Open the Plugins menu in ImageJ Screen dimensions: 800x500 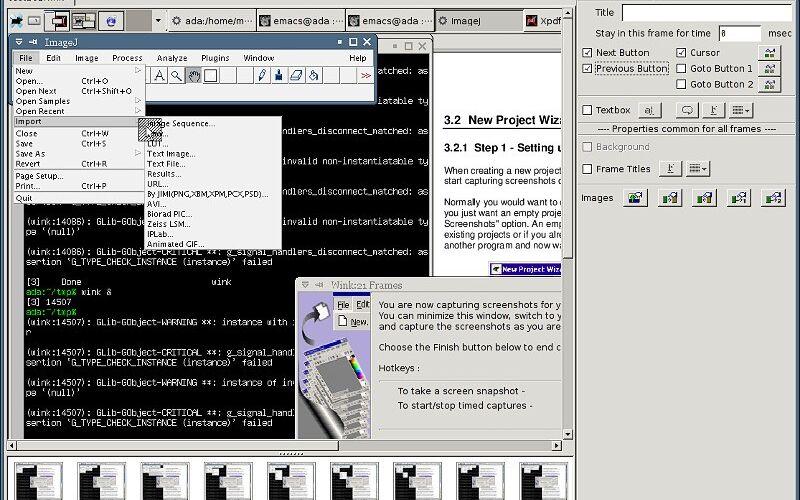[215, 58]
